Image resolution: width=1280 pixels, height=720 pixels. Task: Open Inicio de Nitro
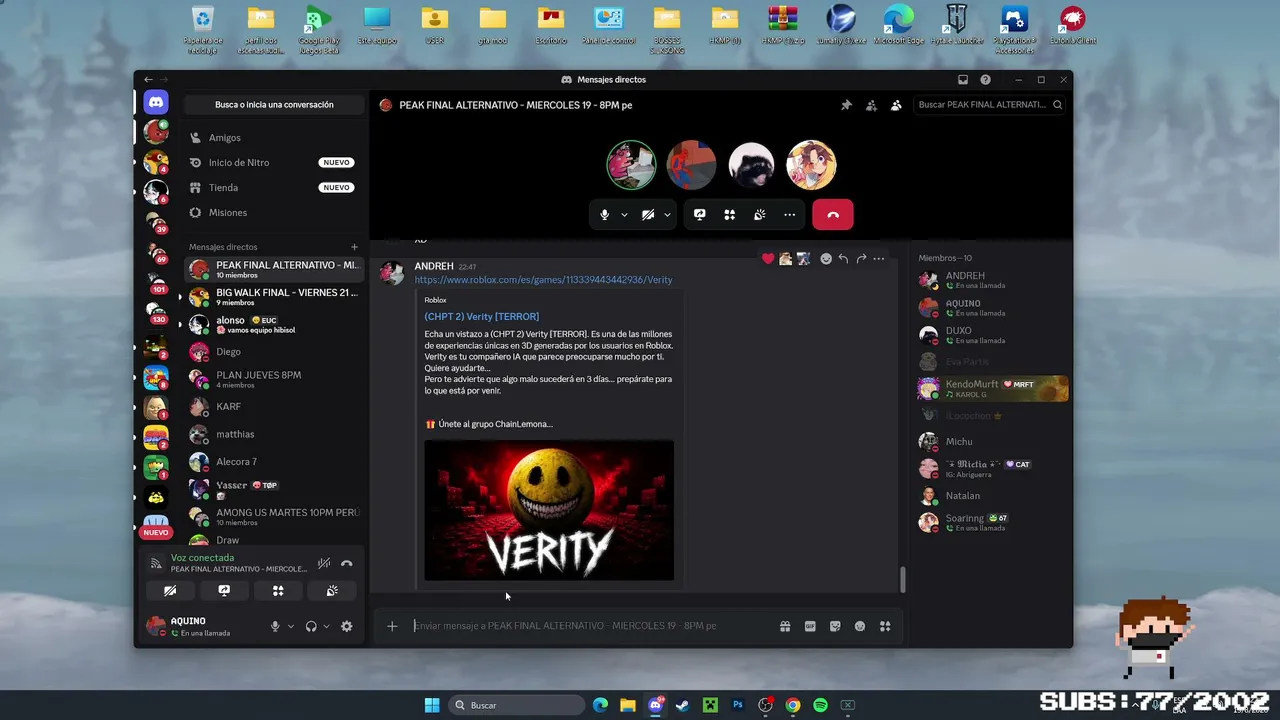(275, 163)
